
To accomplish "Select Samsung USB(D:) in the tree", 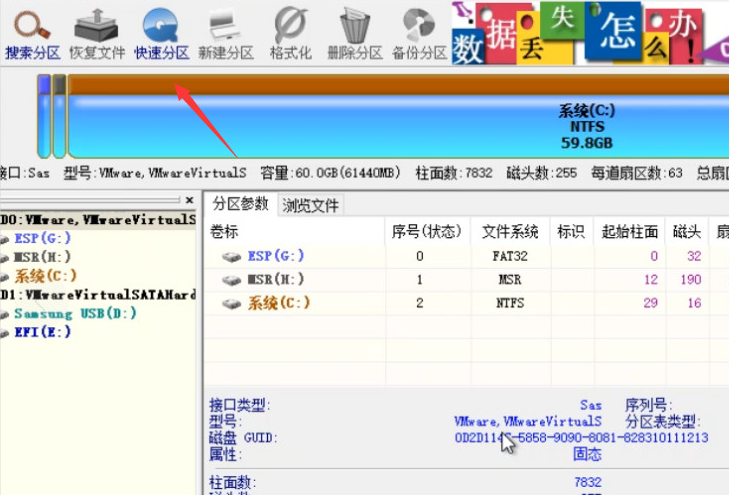I will (75, 313).
